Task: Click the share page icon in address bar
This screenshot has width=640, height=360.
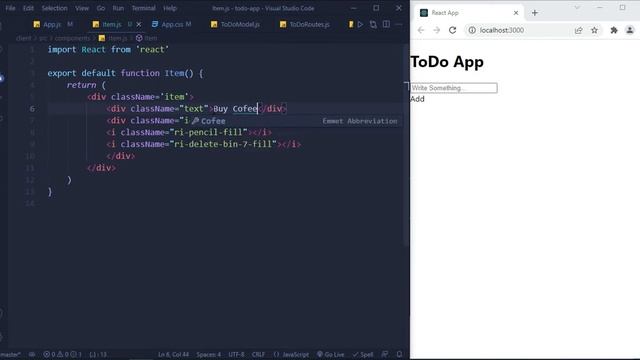Action: point(578,30)
